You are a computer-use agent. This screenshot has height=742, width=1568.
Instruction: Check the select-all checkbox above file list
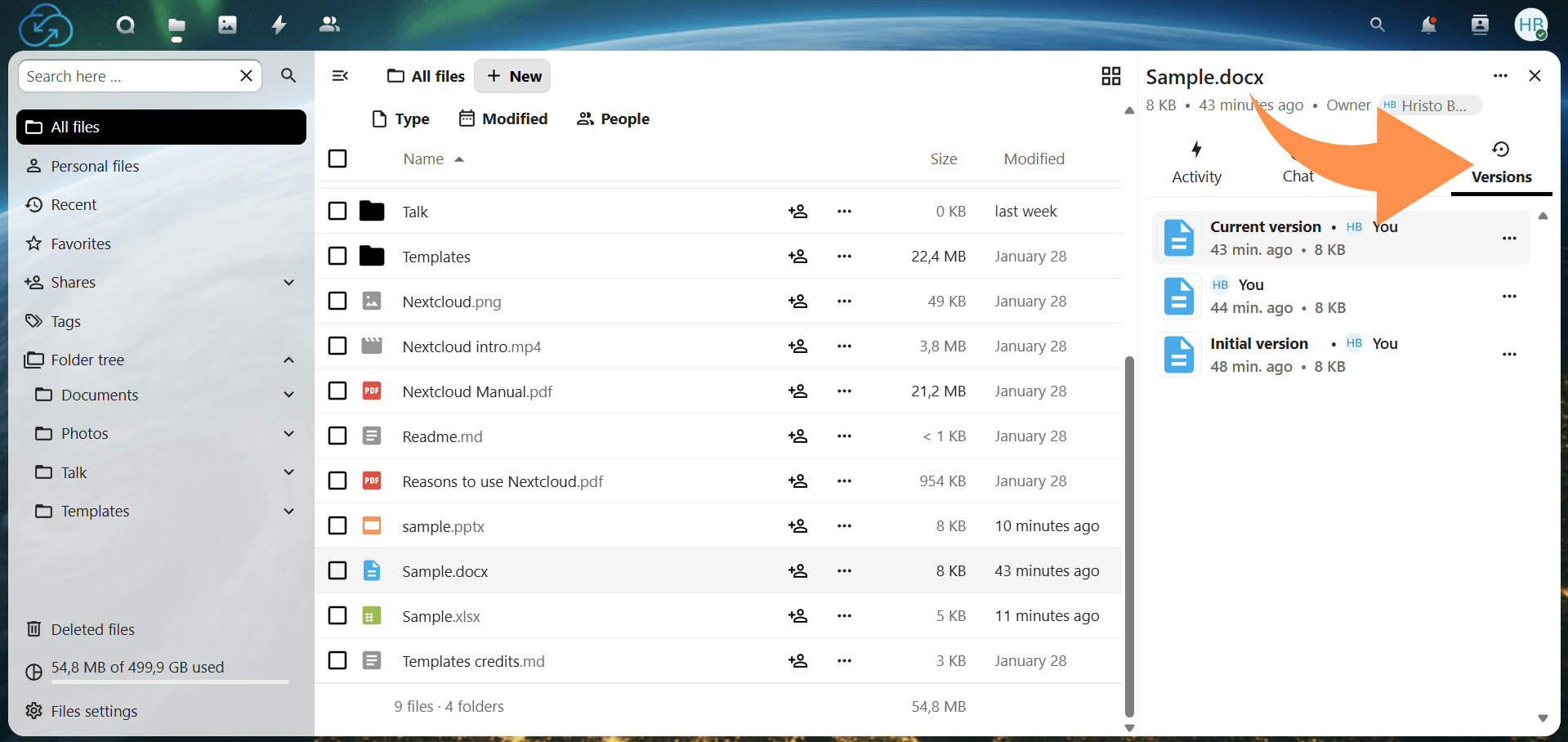click(337, 158)
